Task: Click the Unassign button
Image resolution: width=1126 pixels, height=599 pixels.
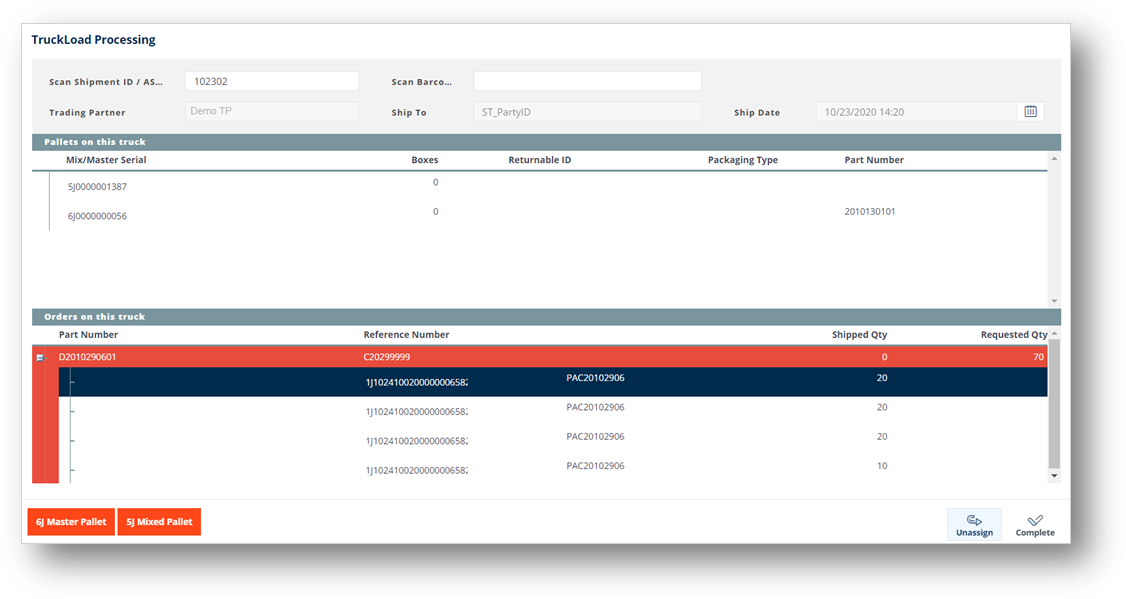Action: click(974, 525)
